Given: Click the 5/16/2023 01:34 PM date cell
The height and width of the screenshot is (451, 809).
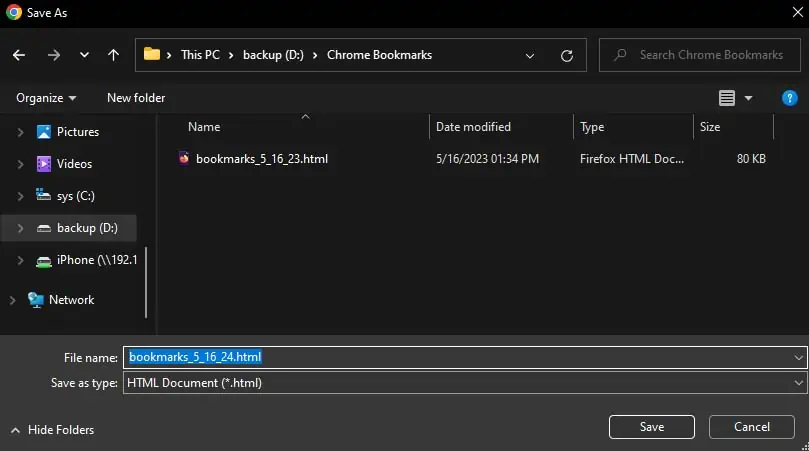Looking at the screenshot, I should tap(487, 159).
